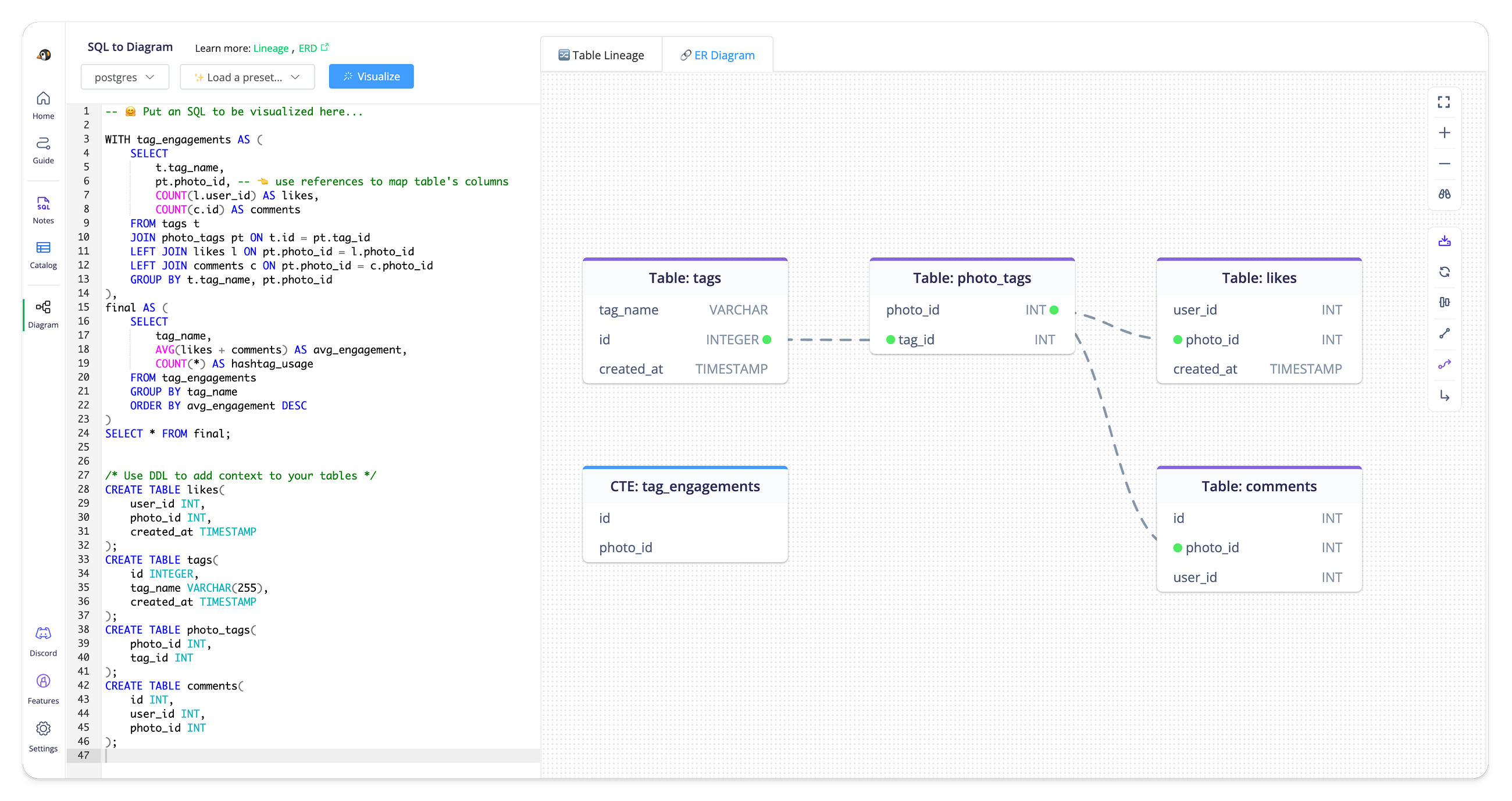Switch to the Table Lineage tab

(x=601, y=55)
